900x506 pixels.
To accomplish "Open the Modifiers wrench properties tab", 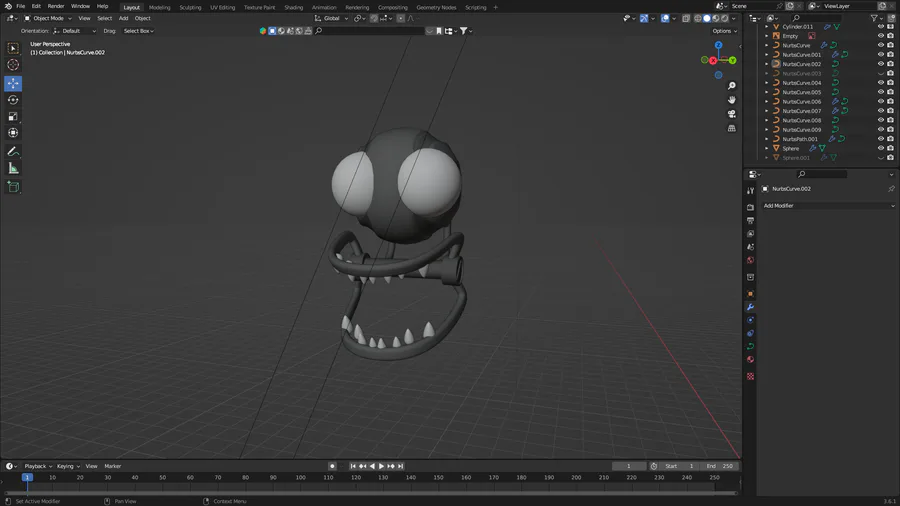I will tap(750, 307).
